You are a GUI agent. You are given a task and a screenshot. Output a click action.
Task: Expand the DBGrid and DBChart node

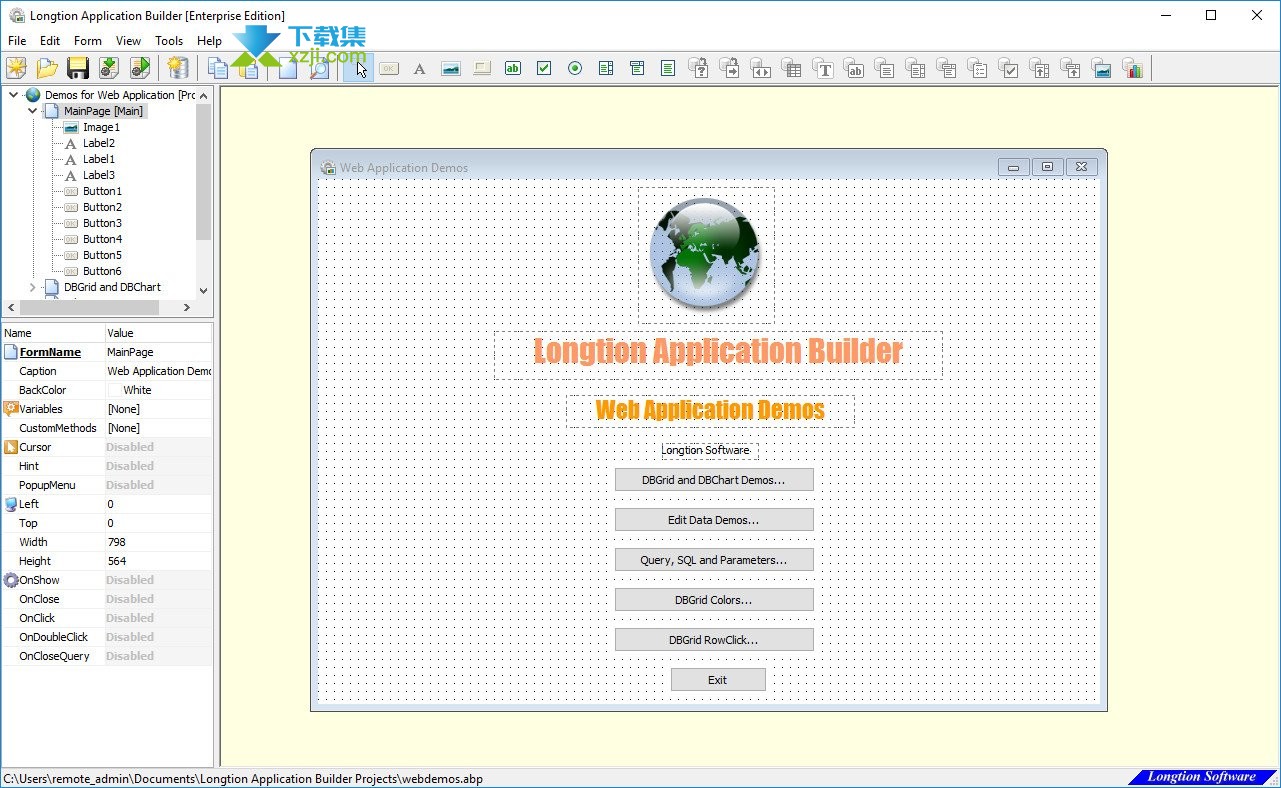tap(33, 287)
